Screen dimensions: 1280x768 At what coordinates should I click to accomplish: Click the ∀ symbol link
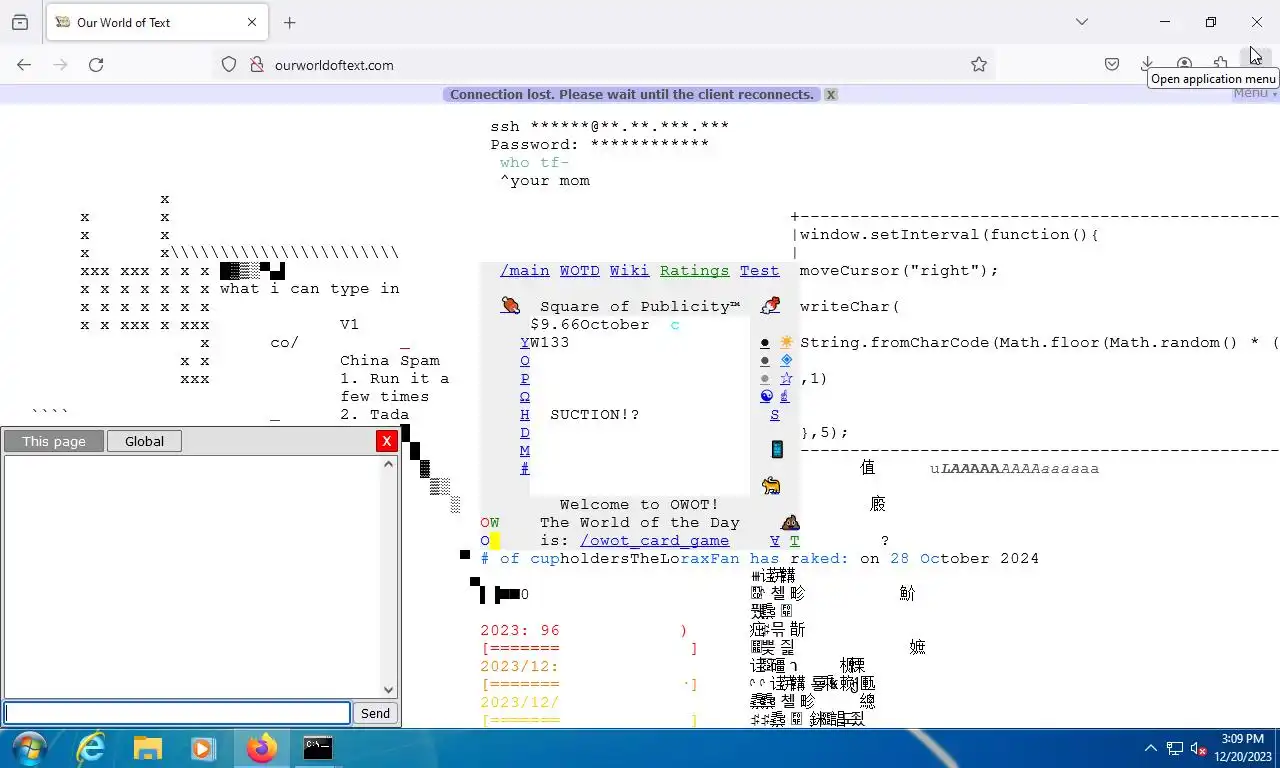tap(775, 540)
